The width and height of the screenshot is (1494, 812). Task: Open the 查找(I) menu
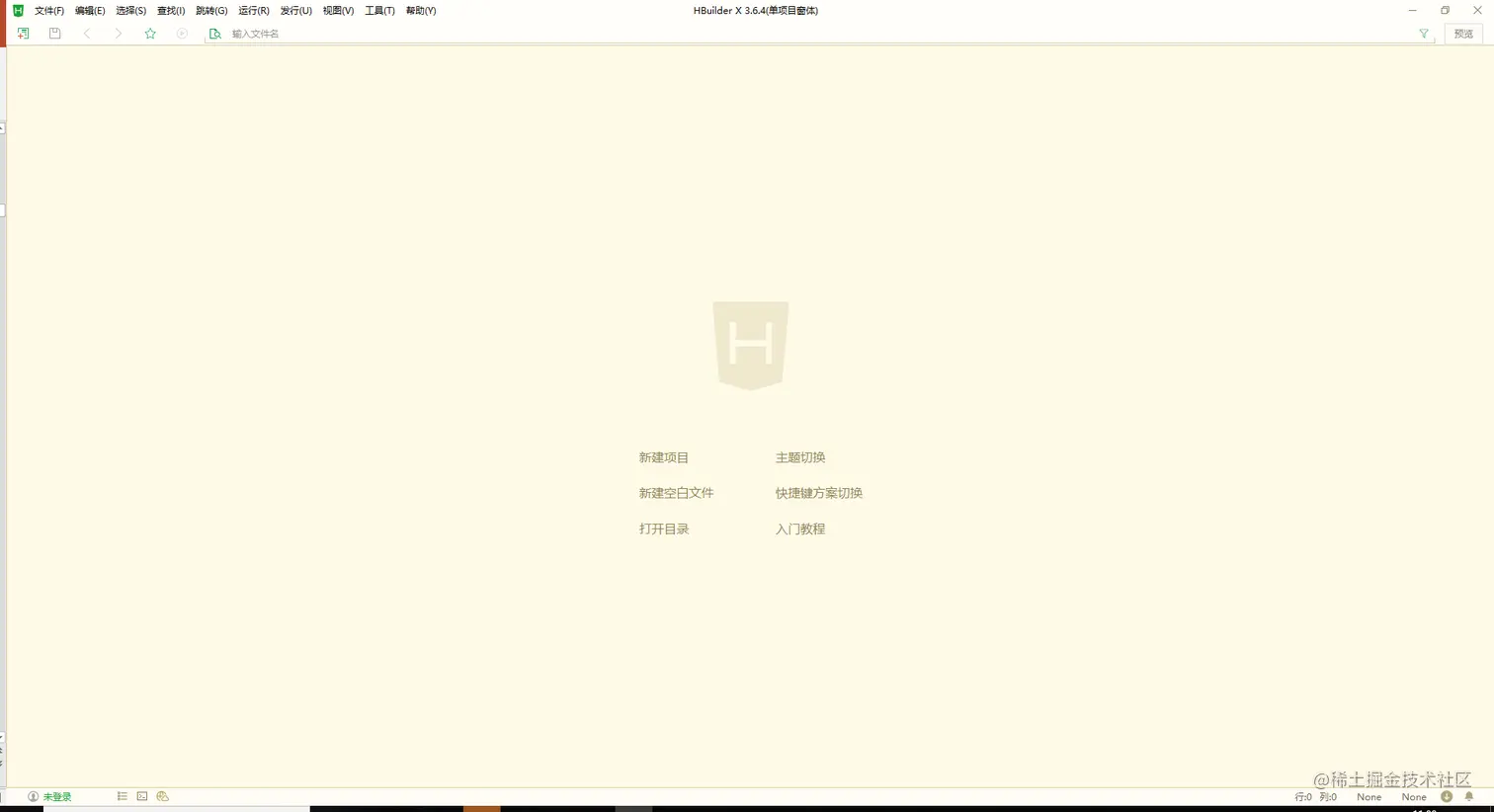[171, 11]
